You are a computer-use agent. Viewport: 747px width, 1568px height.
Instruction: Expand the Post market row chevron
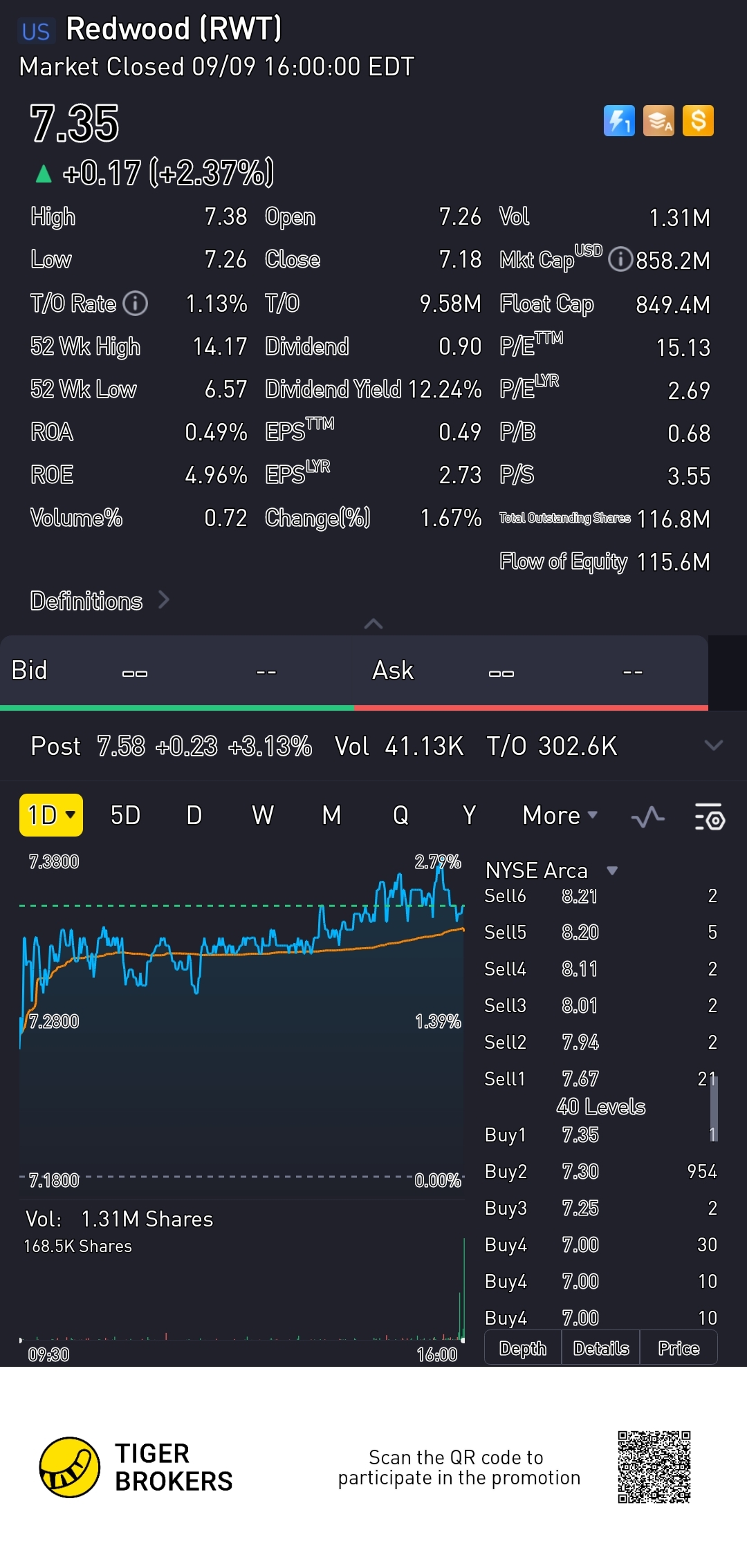[713, 745]
